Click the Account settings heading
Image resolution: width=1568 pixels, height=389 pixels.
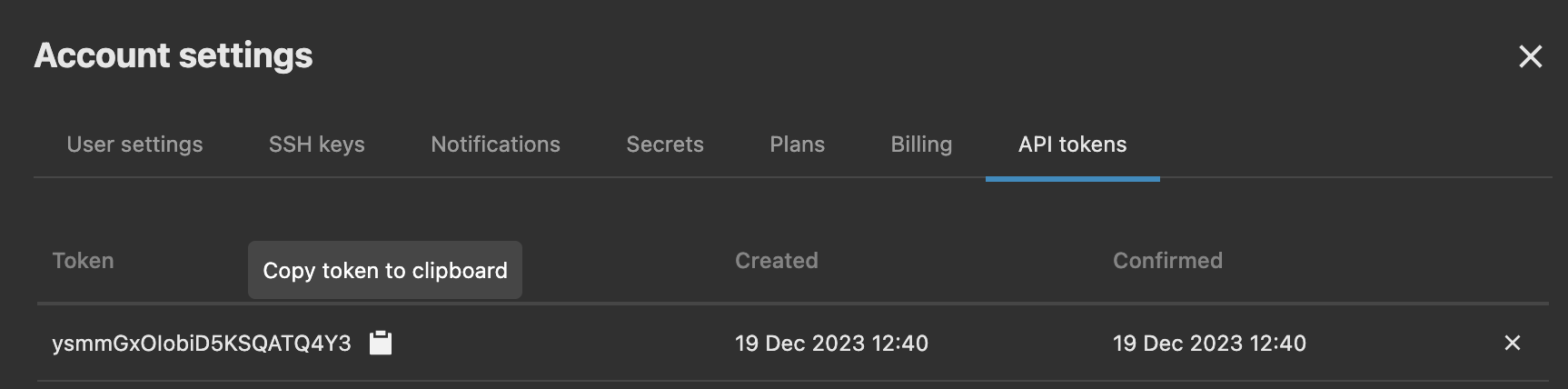(174, 55)
